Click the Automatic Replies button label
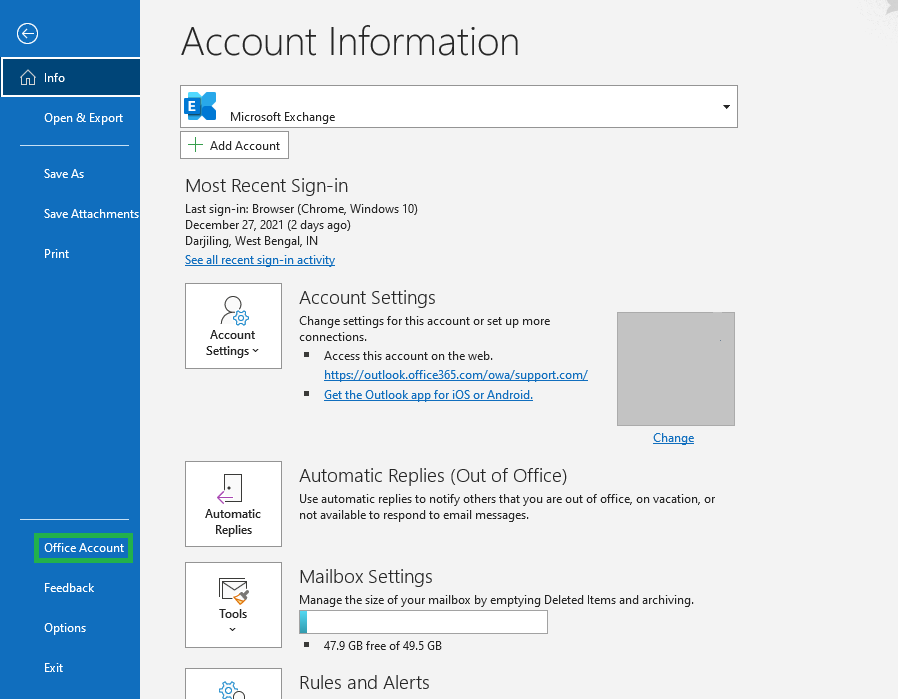The height and width of the screenshot is (699, 898). click(x=233, y=522)
